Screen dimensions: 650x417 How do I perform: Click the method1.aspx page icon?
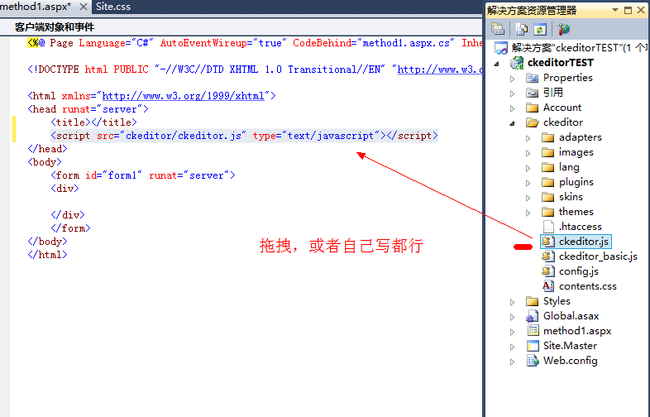click(532, 330)
